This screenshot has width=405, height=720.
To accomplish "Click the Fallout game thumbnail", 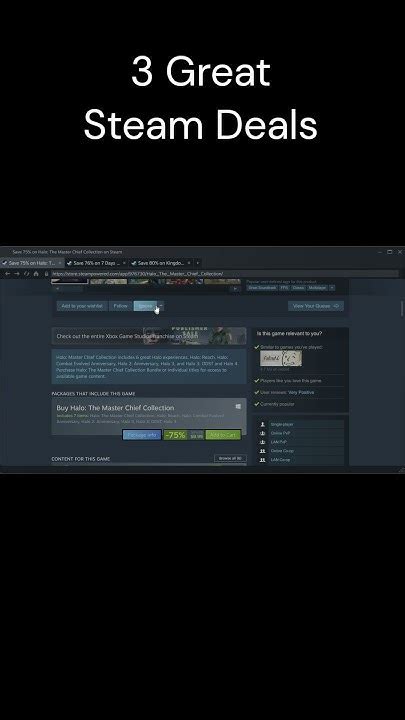I will tap(281, 358).
